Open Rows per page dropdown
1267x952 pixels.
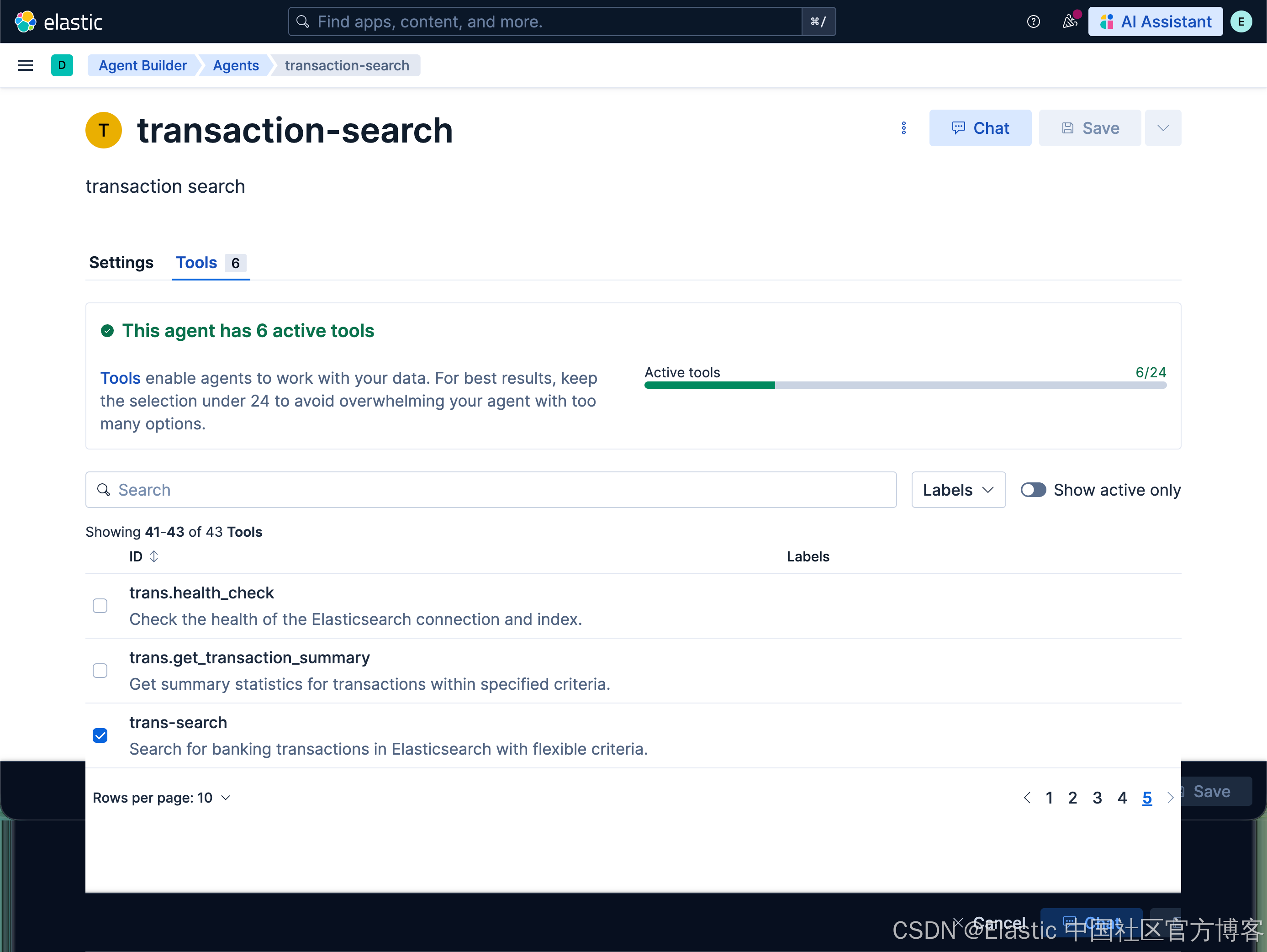coord(162,797)
